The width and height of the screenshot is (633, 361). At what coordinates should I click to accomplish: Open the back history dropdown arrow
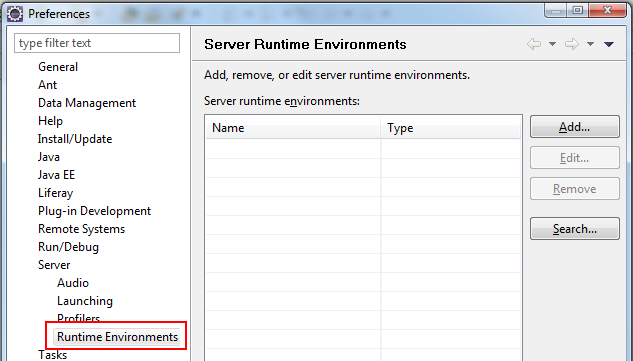click(x=552, y=44)
